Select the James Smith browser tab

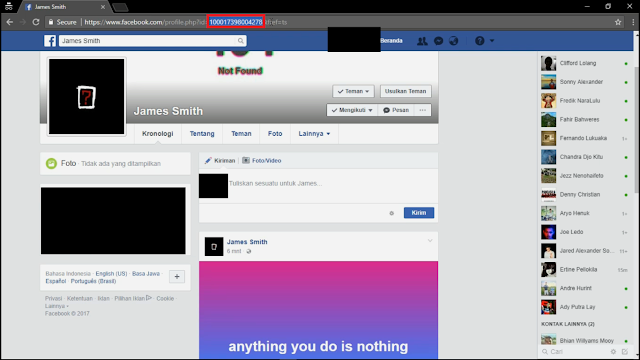pos(64,7)
